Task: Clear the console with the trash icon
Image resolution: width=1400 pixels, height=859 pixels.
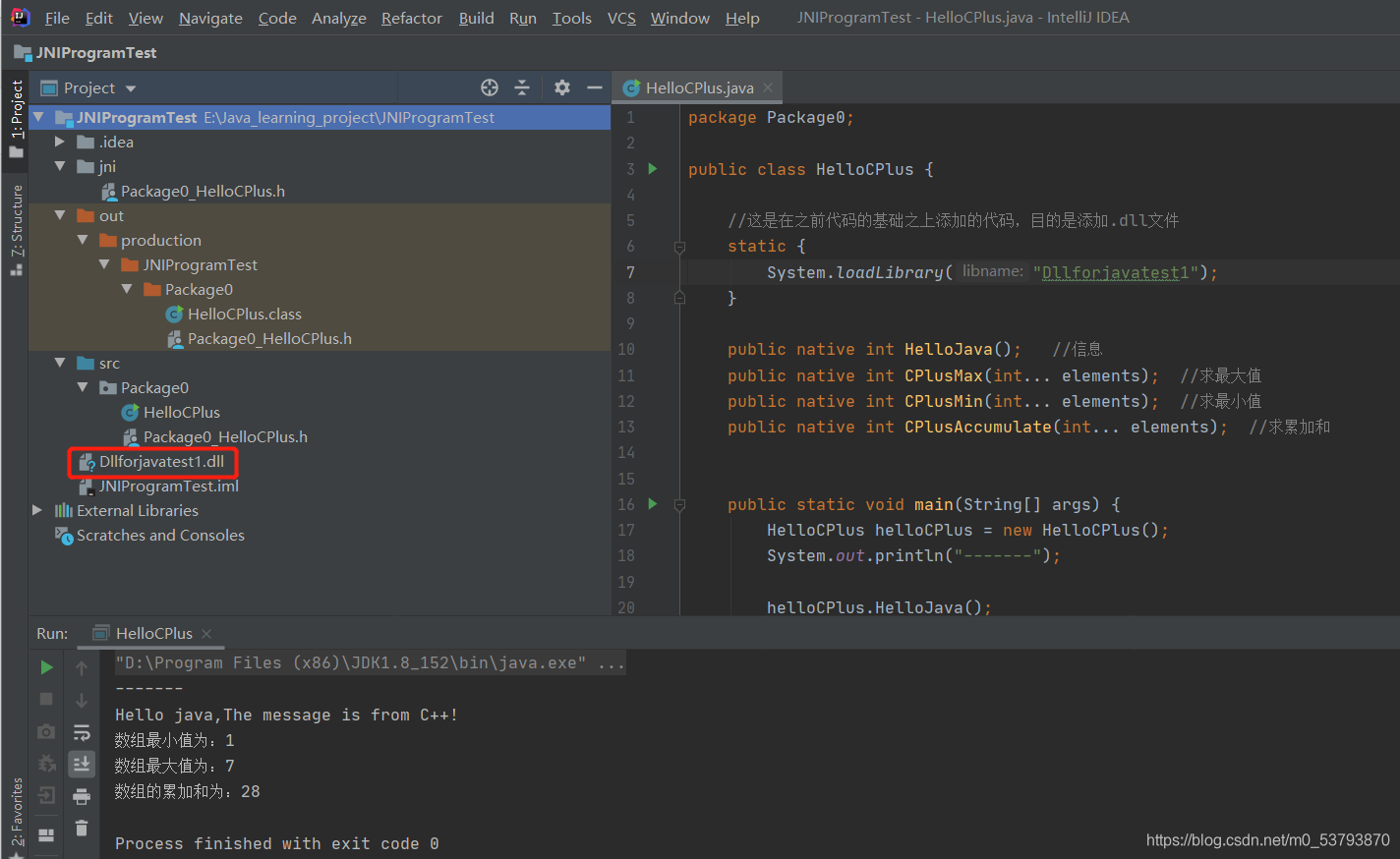Action: (x=82, y=828)
